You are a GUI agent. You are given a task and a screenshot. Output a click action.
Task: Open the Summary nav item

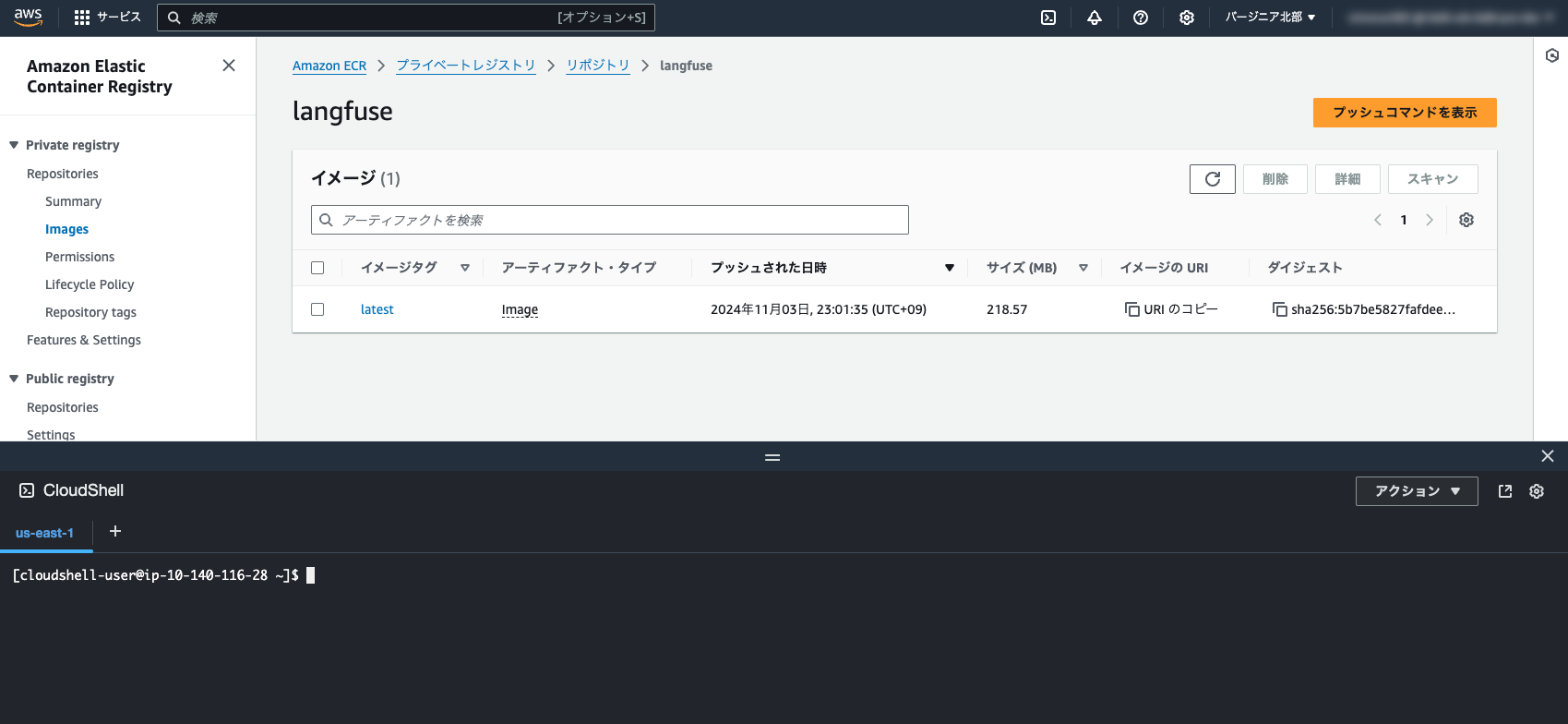pos(73,201)
